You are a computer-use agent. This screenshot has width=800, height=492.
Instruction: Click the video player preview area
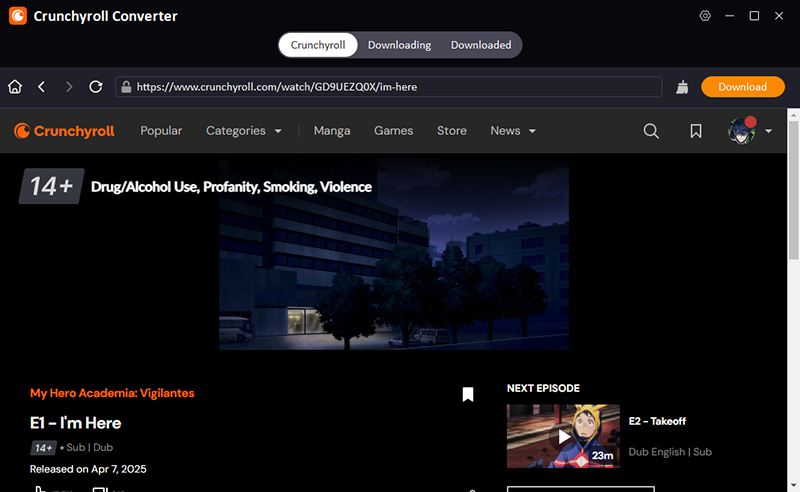(394, 253)
